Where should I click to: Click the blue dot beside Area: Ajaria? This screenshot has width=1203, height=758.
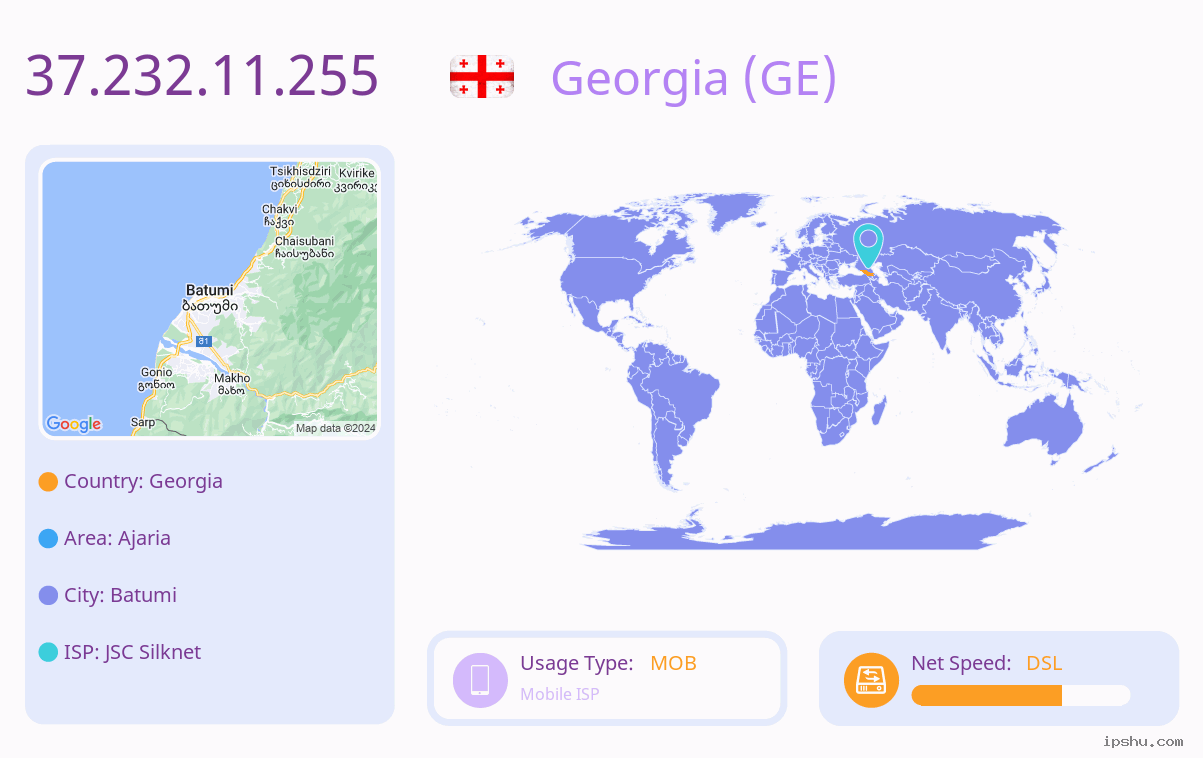tap(48, 539)
